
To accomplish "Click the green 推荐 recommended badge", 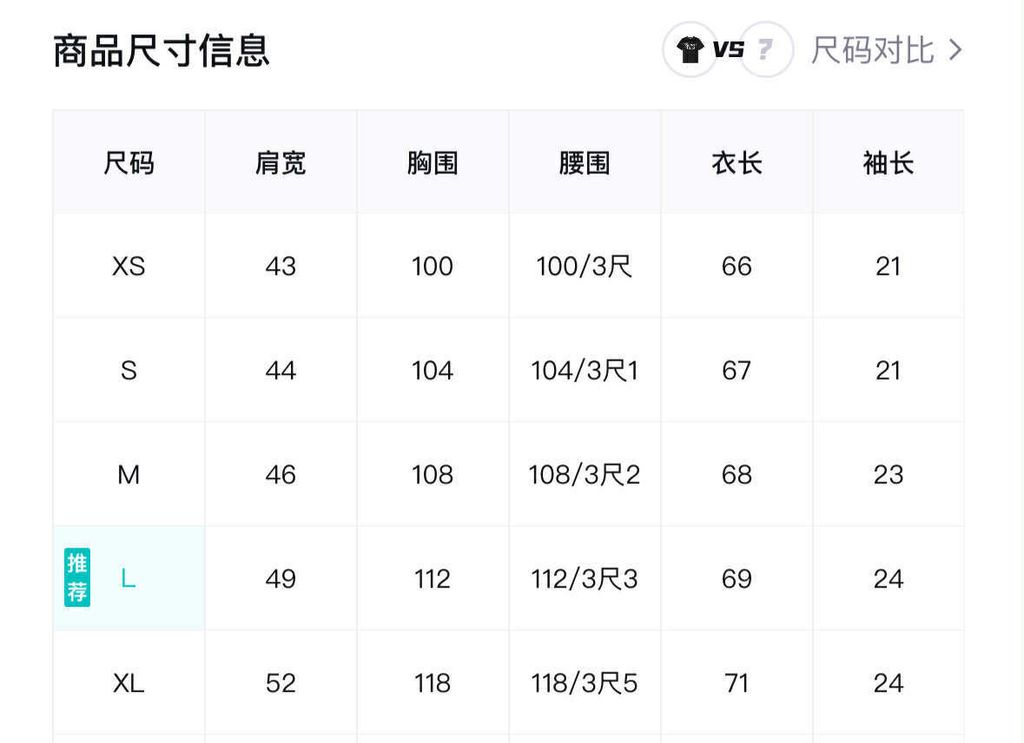I will click(77, 578).
